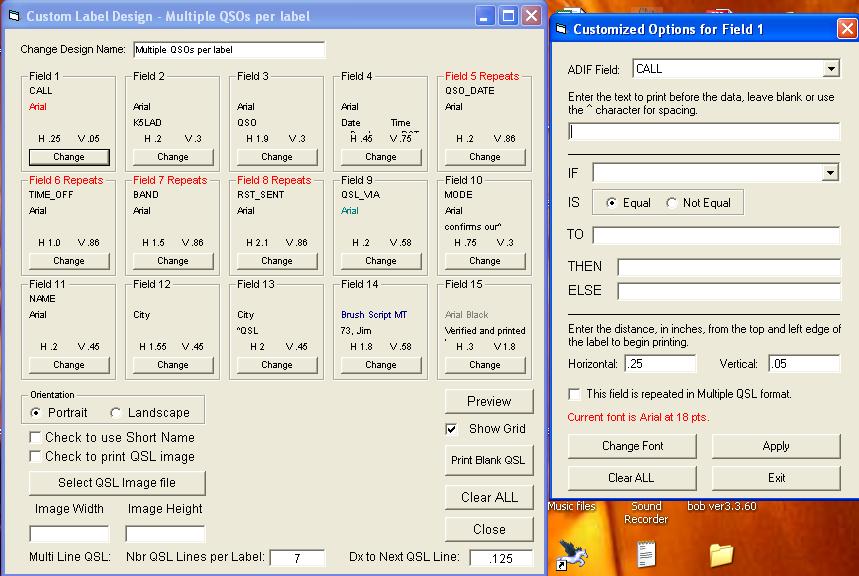Open the Pegasus shortcut icon on the desktop

(571, 554)
